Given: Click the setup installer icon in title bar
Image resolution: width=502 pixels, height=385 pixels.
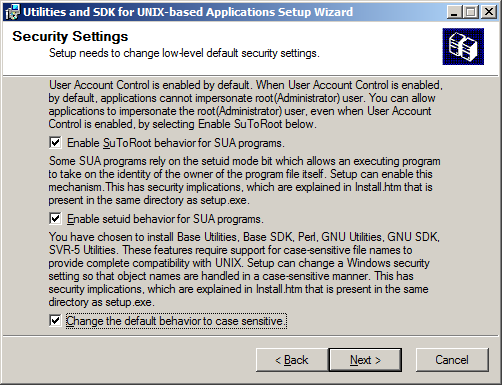Looking at the screenshot, I should pos(13,12).
